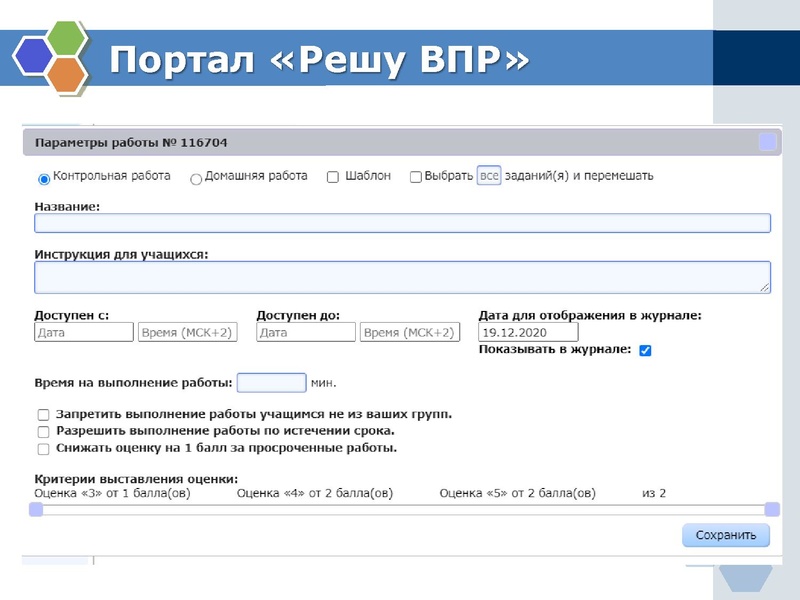Check "Снижать оценку на 1 балл за просроченные работы"

coord(41,450)
